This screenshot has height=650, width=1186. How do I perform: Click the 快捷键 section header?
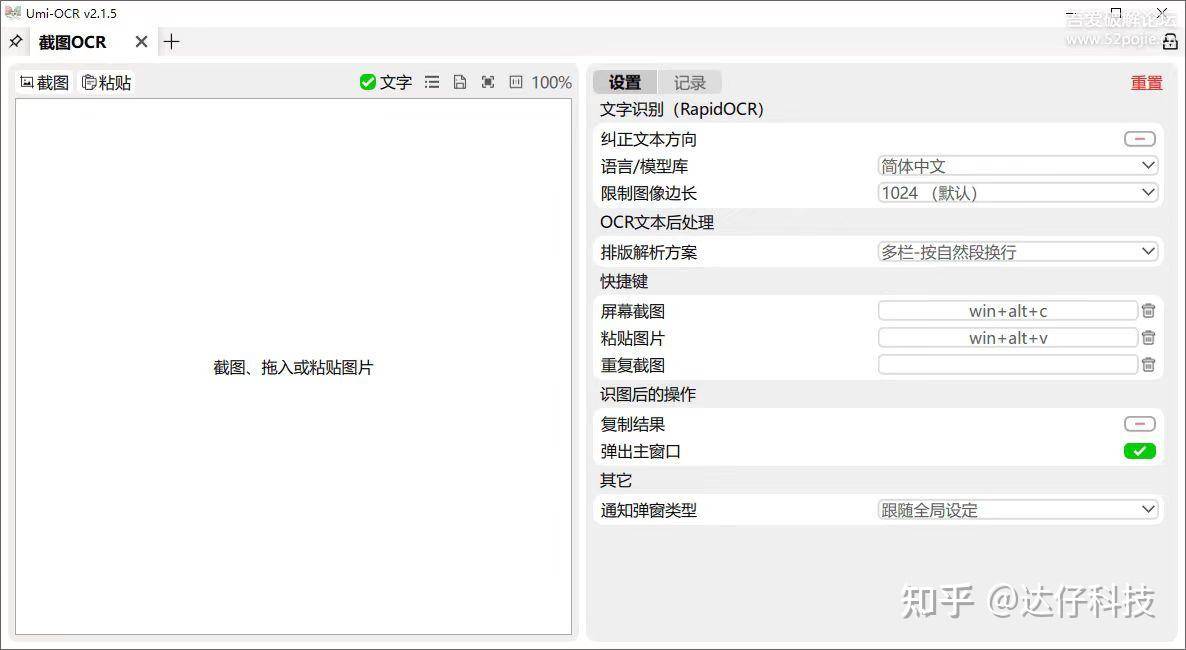(624, 281)
